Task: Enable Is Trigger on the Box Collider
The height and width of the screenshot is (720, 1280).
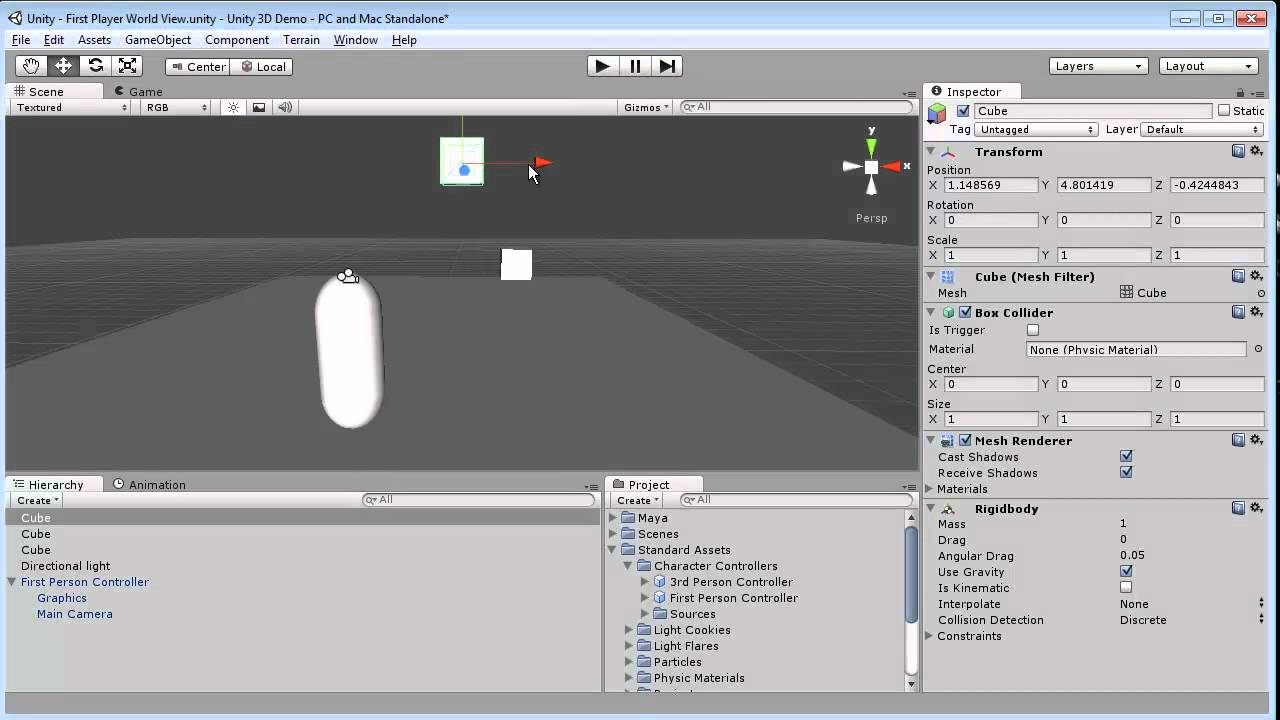Action: pos(1032,330)
